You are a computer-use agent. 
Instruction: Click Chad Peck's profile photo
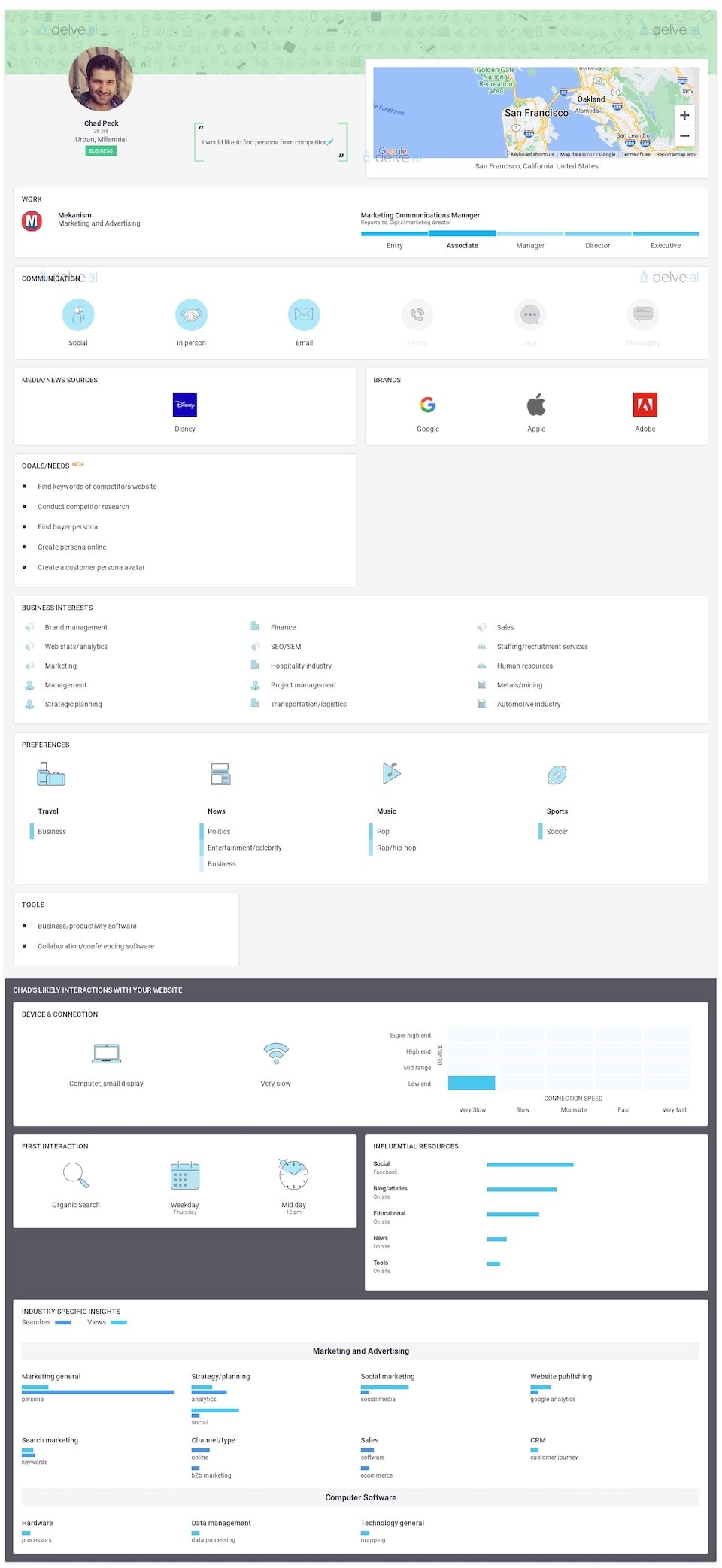(101, 79)
